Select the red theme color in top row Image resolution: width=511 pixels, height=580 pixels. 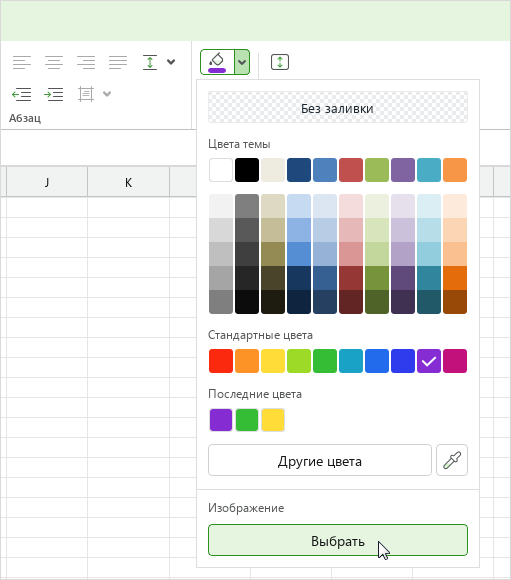tap(351, 170)
